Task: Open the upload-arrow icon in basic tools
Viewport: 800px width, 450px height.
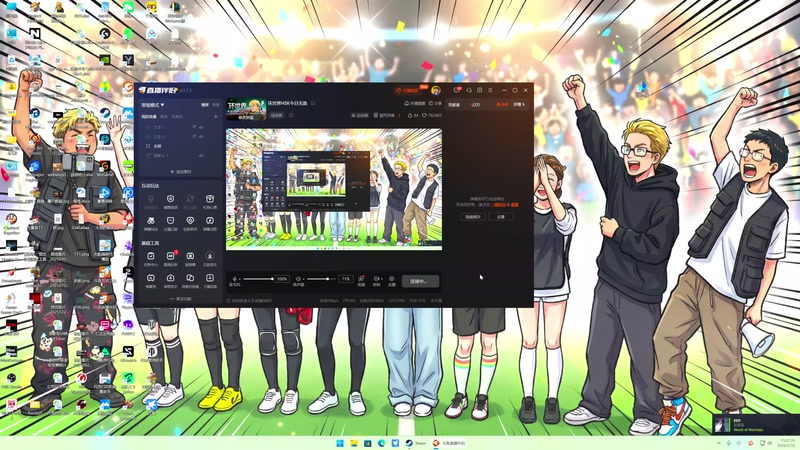Action: coord(170,278)
